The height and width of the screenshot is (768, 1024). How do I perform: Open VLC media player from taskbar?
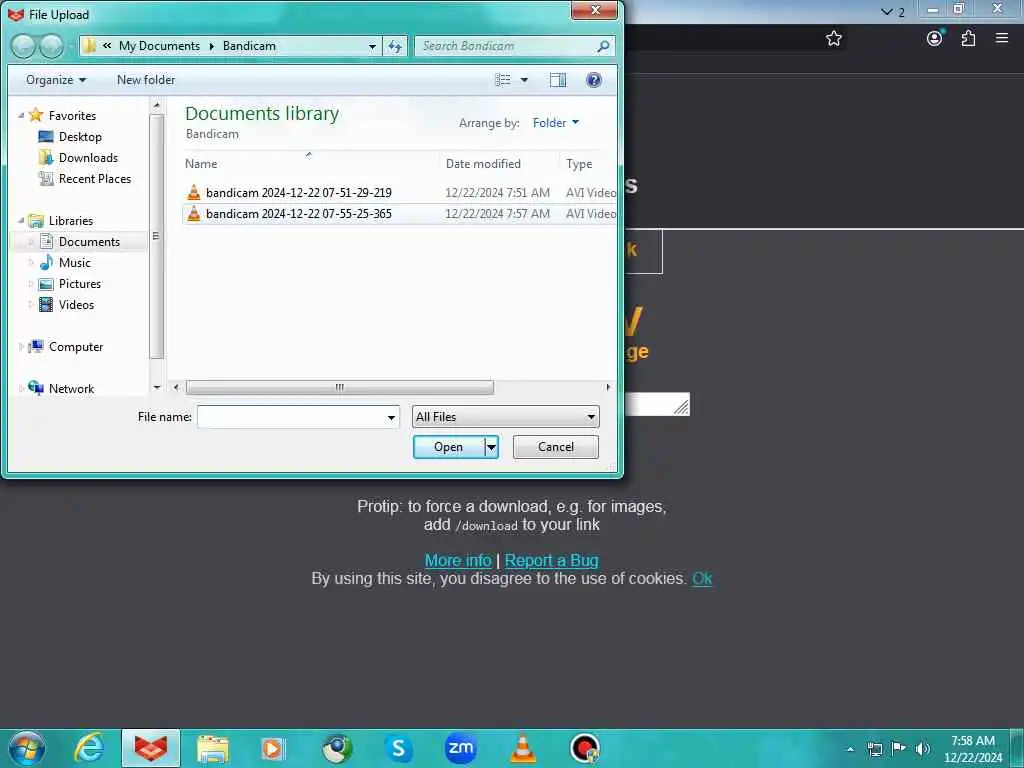point(522,748)
